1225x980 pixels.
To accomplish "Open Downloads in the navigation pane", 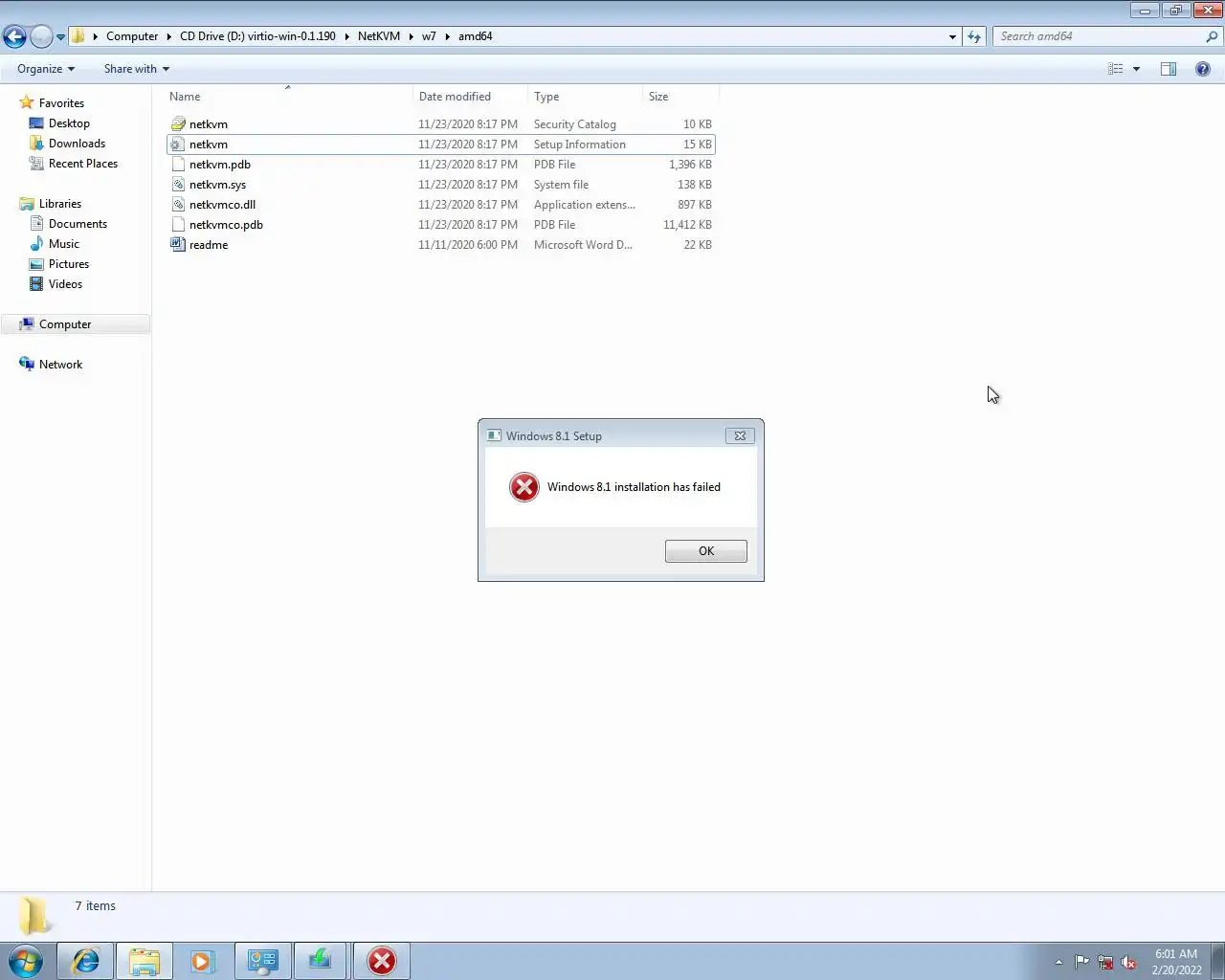I will [77, 144].
